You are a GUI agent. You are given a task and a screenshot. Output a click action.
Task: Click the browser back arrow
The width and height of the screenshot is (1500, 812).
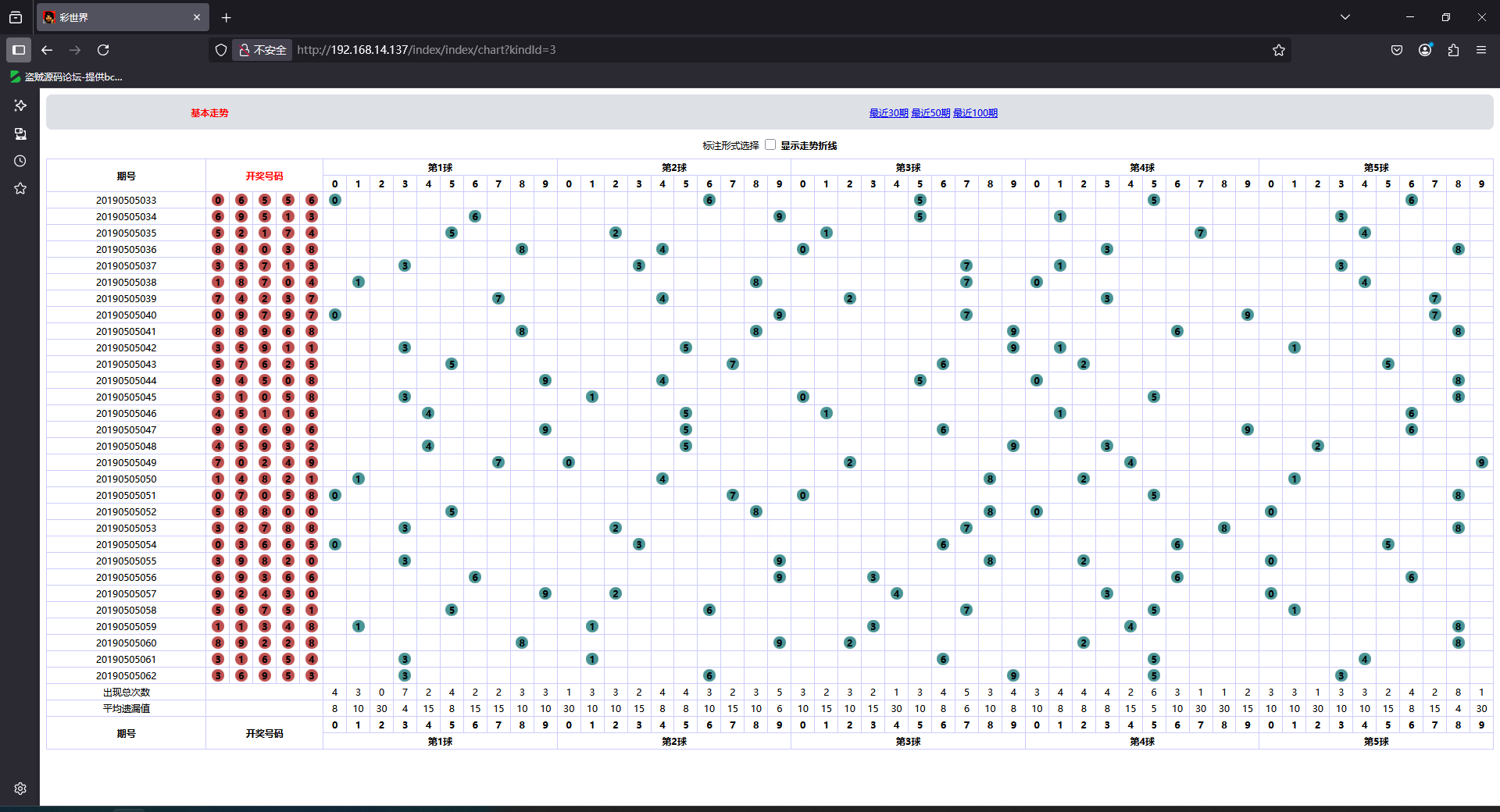[47, 50]
